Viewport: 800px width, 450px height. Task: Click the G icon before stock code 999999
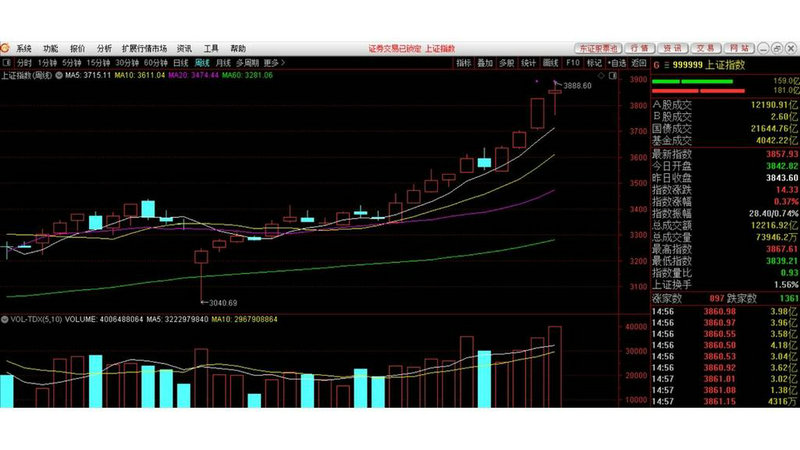[x=656, y=62]
